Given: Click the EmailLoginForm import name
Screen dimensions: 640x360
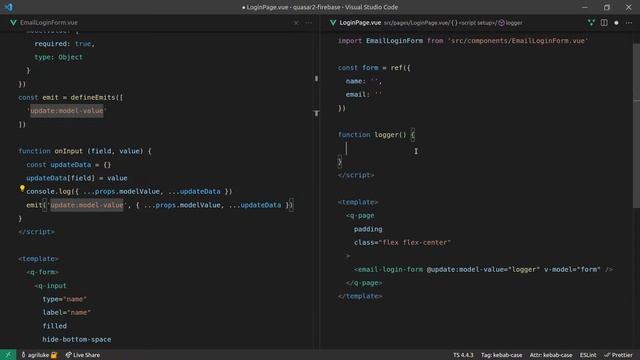Looking at the screenshot, I should click(394, 41).
